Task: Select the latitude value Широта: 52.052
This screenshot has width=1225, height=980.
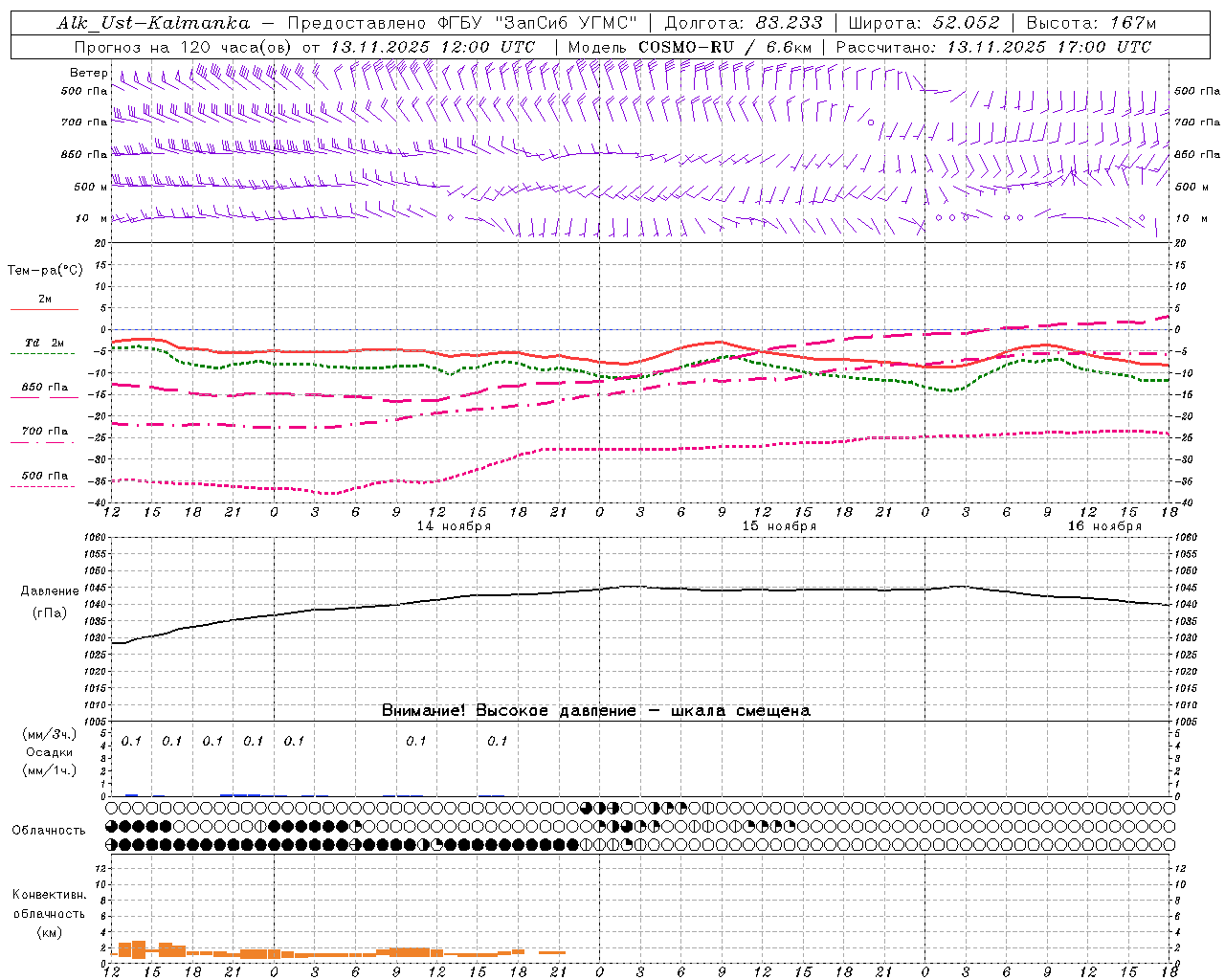Action: [x=924, y=23]
